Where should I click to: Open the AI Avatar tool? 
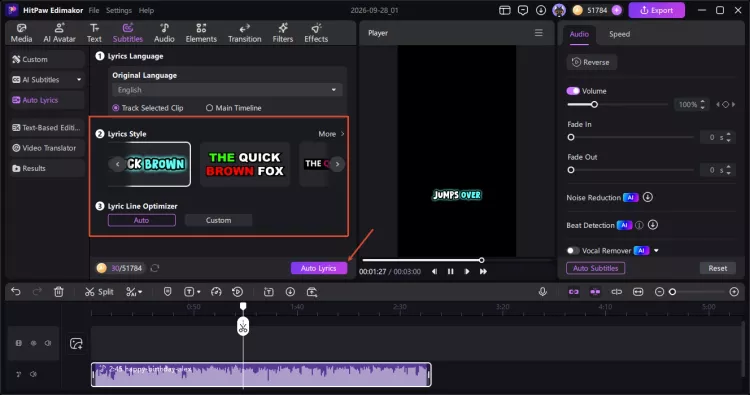(59, 33)
